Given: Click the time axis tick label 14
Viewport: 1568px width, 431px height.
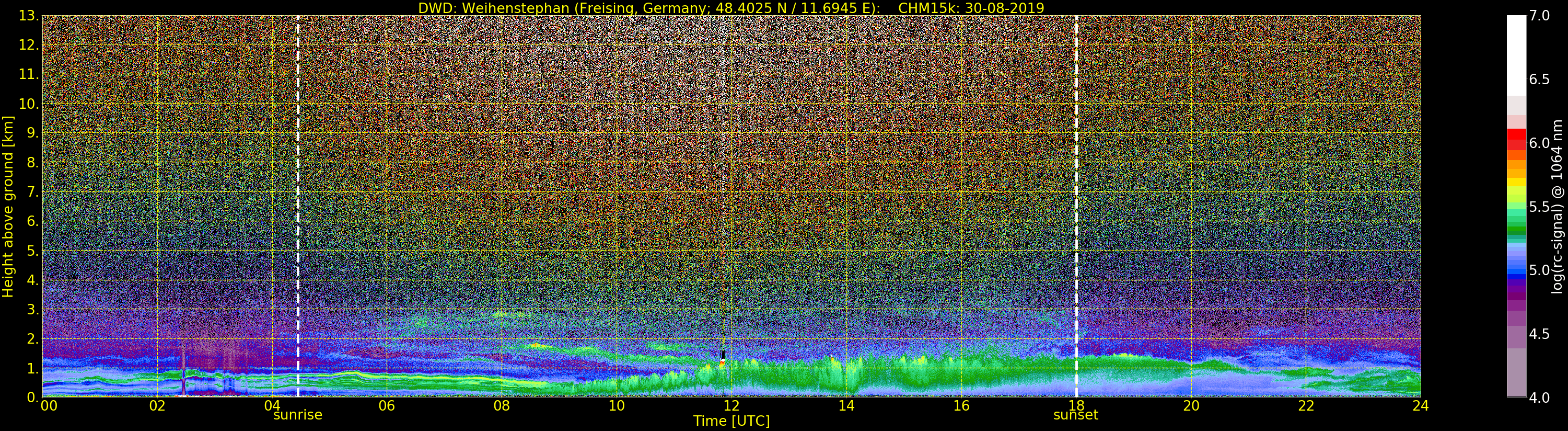Looking at the screenshot, I should click(x=846, y=406).
